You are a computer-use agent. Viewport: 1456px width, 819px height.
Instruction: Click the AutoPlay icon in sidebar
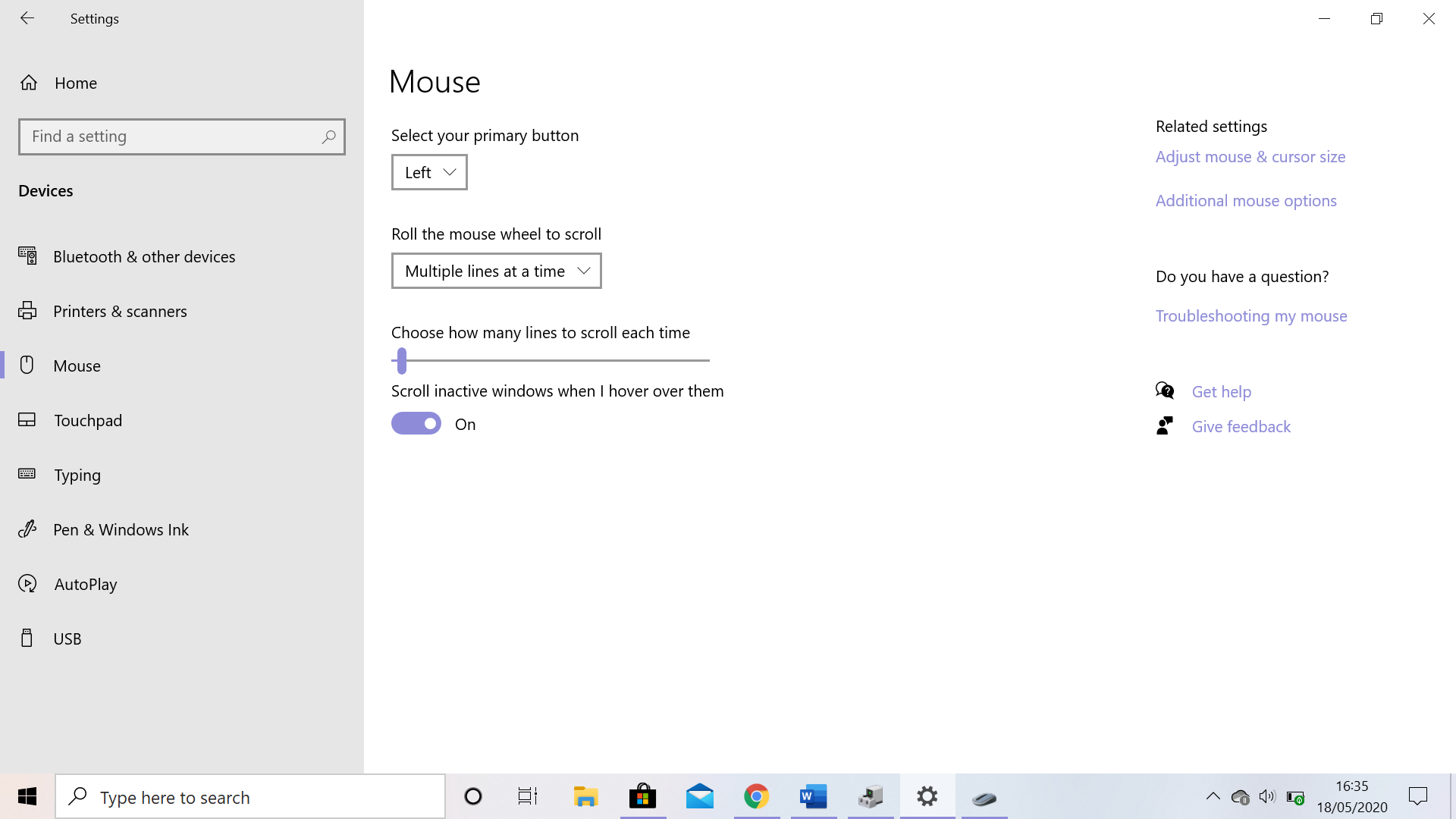pyautogui.click(x=28, y=584)
